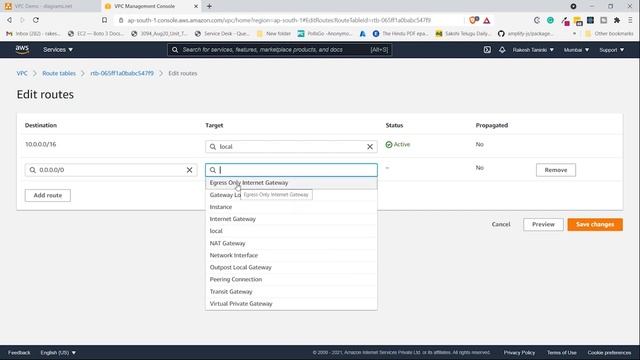Show more bookmarks overflow arrow
Screen dimensions: 640x360
pos(574,33)
